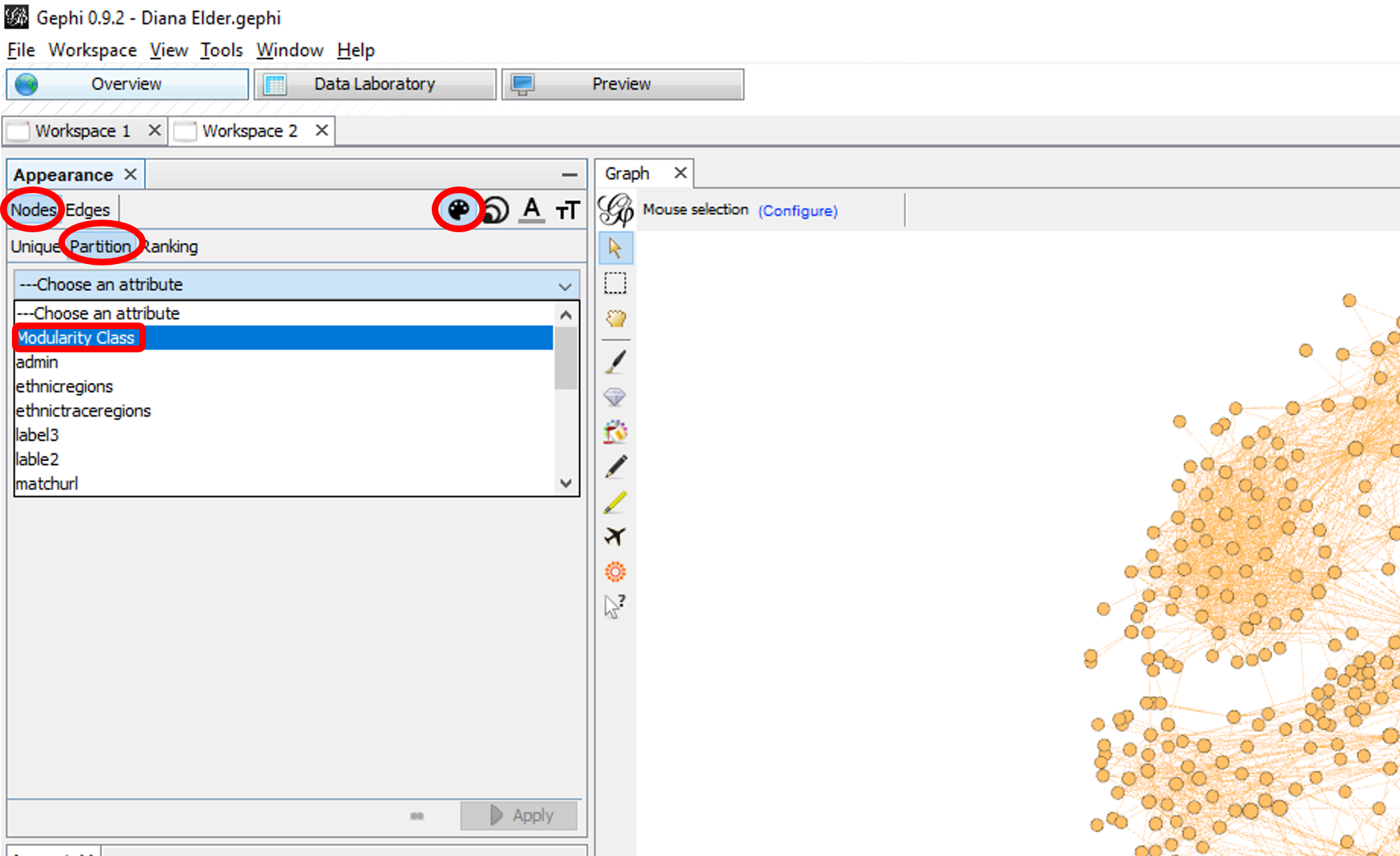1400x856 pixels.
Task: Open the Tools menu
Action: pos(222,50)
